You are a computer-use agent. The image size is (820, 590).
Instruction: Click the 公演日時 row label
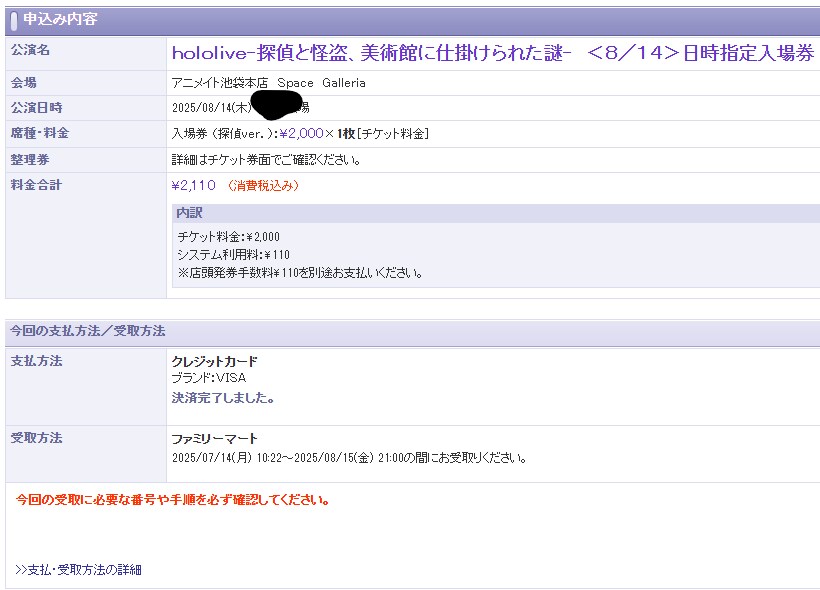click(x=37, y=108)
